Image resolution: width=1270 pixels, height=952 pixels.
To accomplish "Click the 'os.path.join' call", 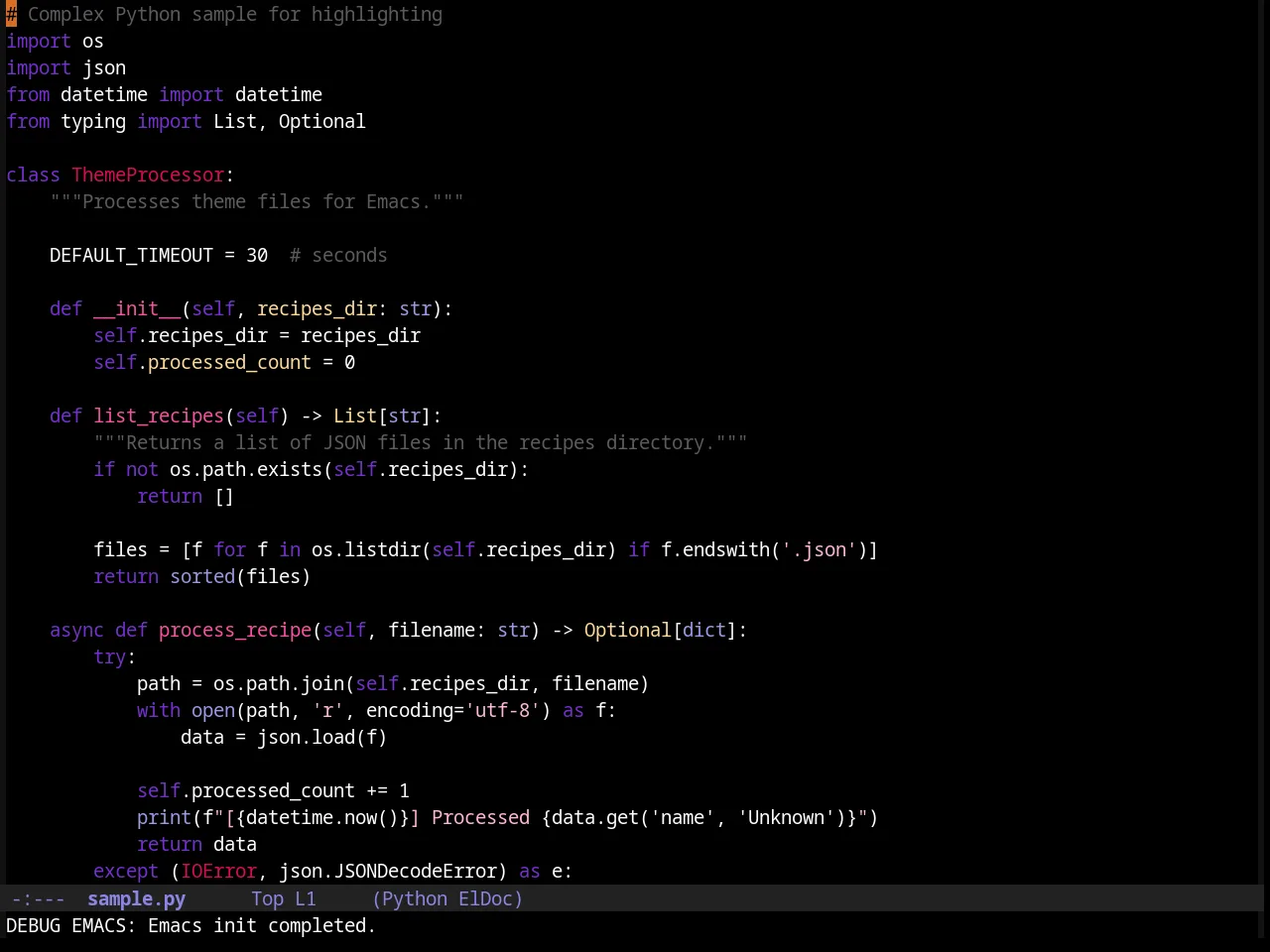I will [279, 683].
